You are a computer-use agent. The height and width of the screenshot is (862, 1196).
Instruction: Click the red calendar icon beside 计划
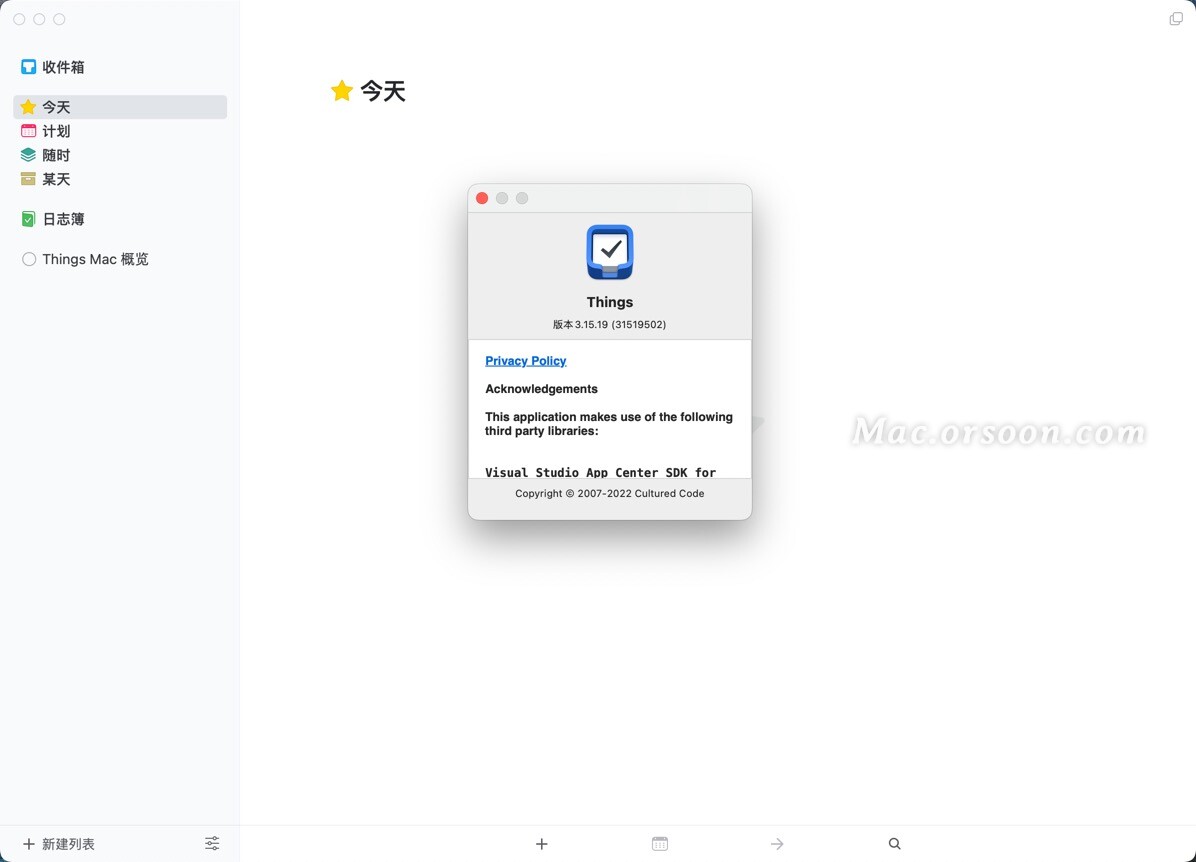[28, 131]
